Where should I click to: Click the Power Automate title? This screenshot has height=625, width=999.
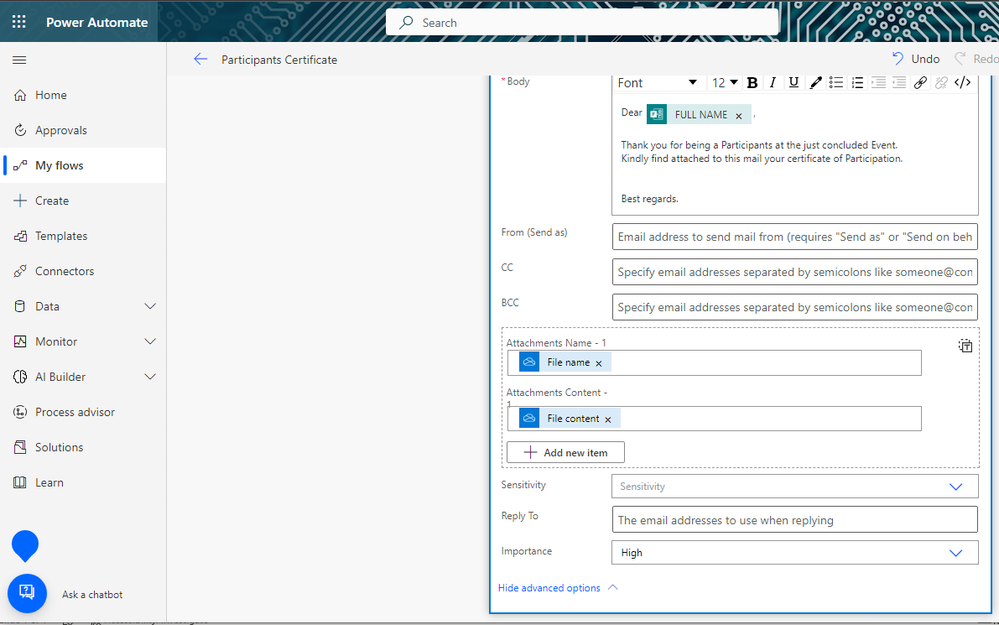[97, 22]
